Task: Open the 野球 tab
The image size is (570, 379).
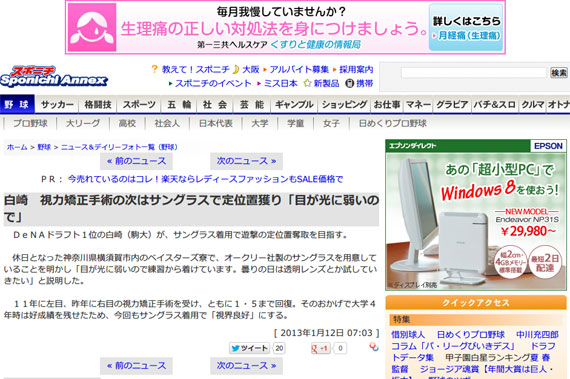Action: (17, 105)
